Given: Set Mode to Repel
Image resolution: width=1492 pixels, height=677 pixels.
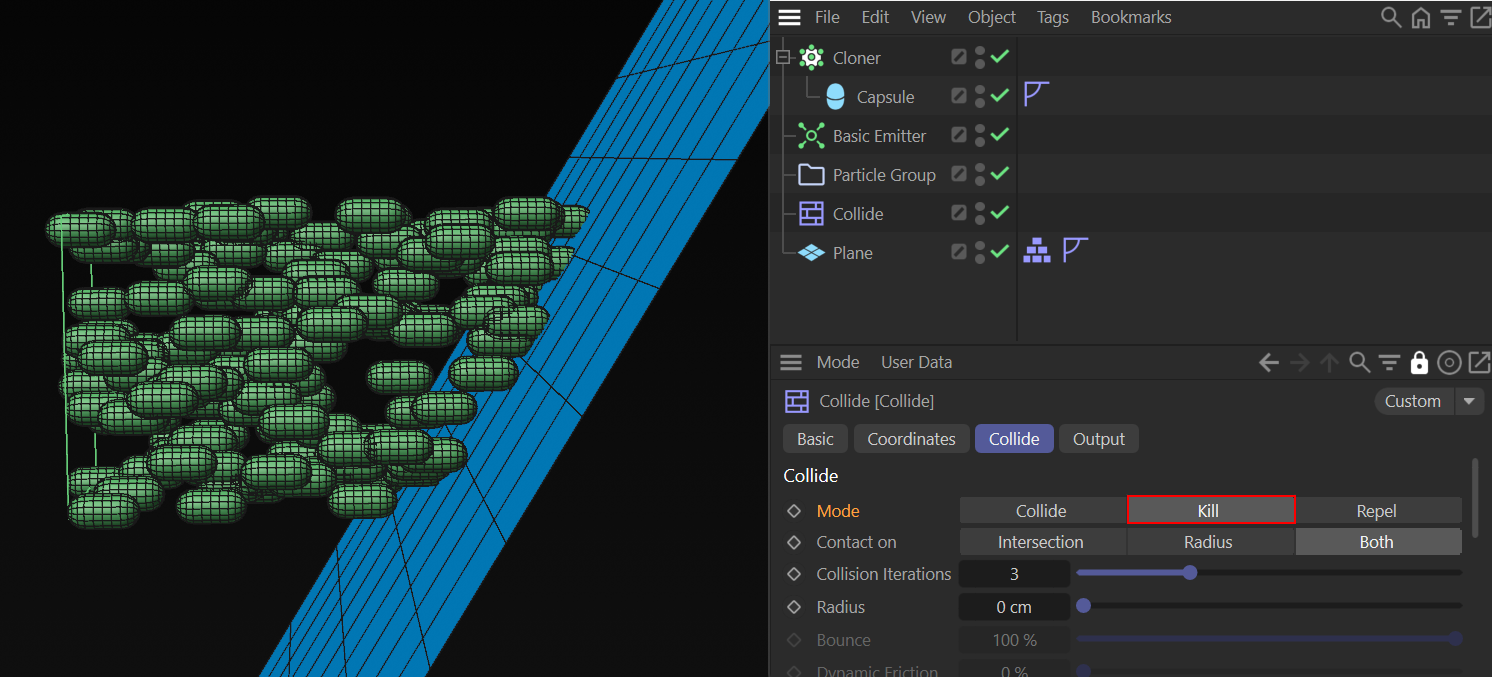Looking at the screenshot, I should (x=1378, y=511).
